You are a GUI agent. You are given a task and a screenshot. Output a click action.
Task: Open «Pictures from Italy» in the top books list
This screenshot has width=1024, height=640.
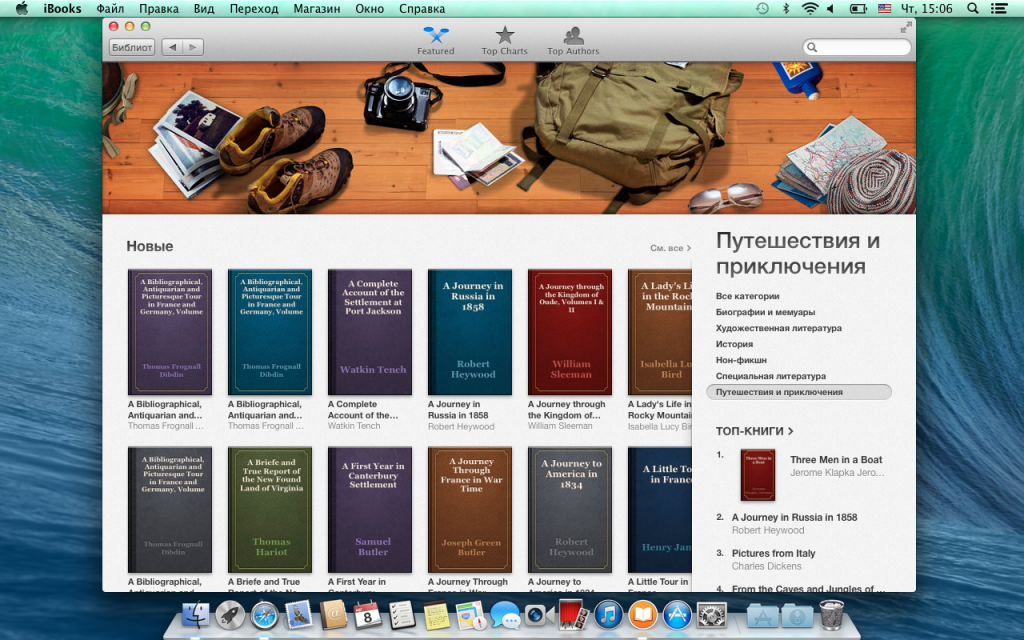[773, 553]
